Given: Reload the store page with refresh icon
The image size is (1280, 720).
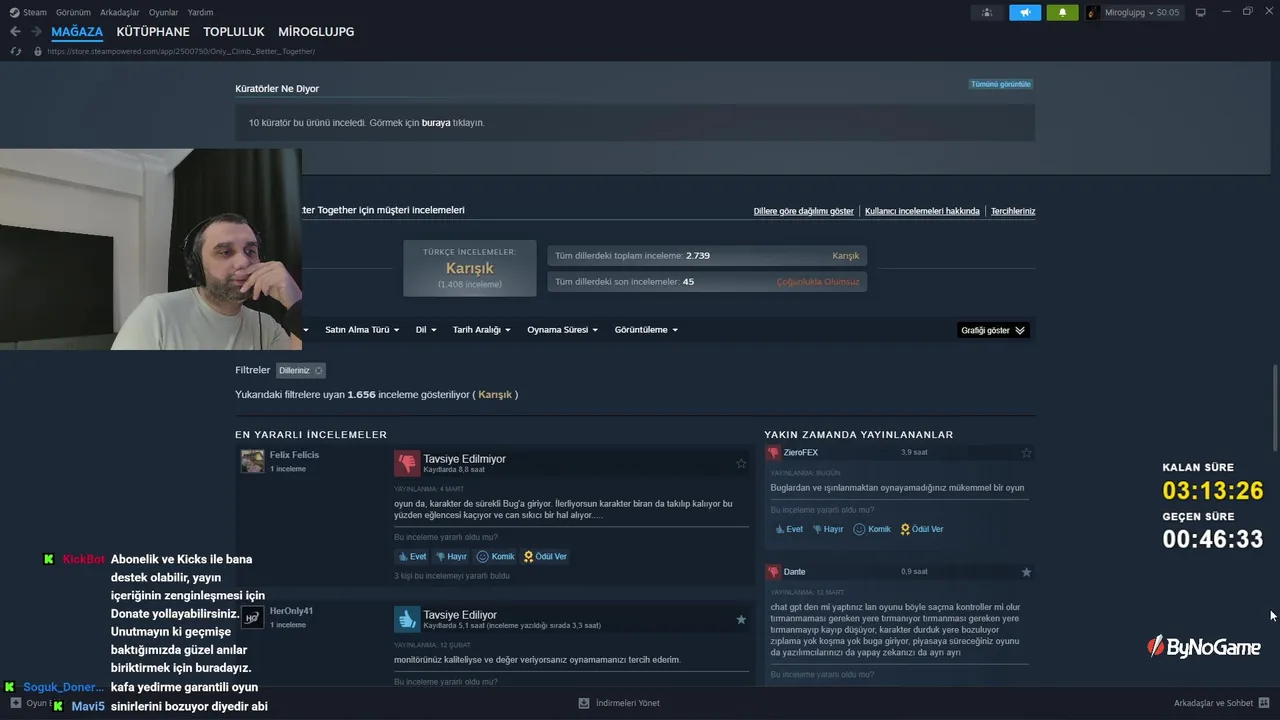Looking at the screenshot, I should (x=15, y=51).
